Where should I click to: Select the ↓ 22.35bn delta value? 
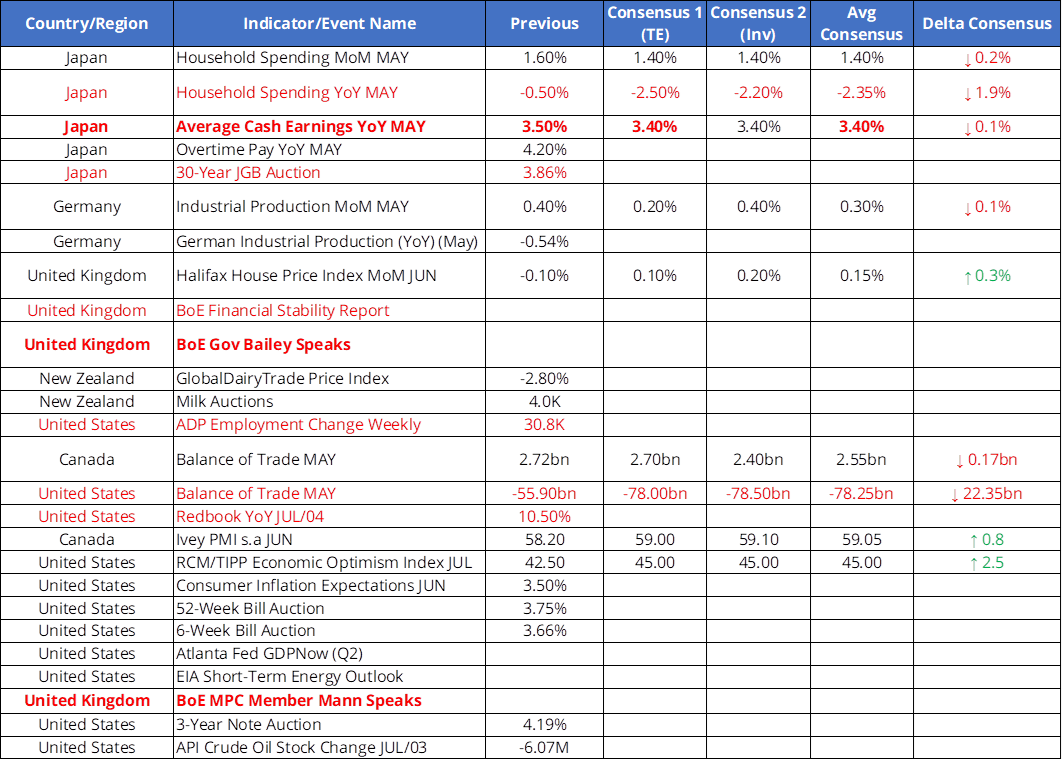click(x=987, y=494)
